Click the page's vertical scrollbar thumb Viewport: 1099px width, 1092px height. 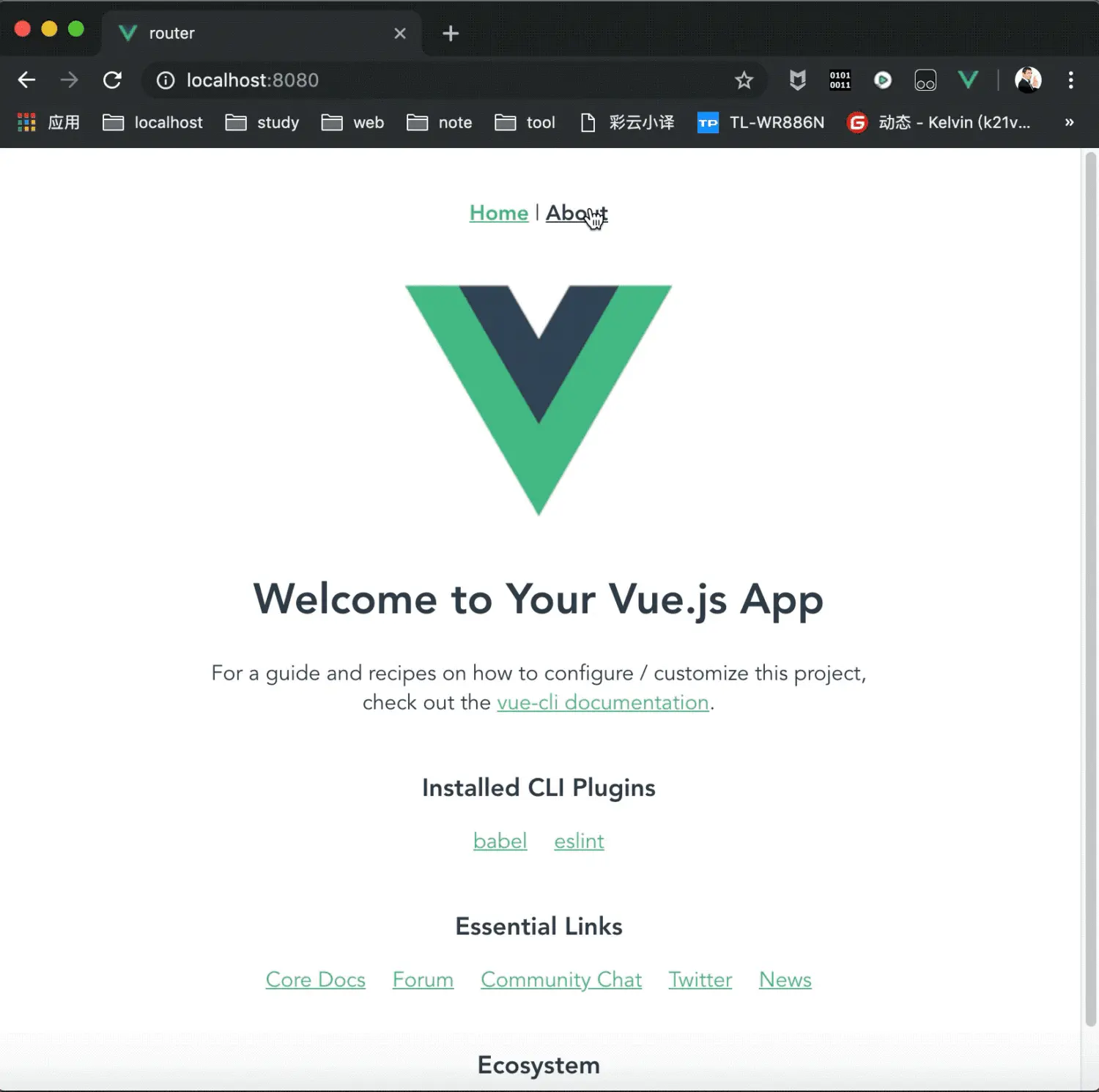pyautogui.click(x=1090, y=590)
